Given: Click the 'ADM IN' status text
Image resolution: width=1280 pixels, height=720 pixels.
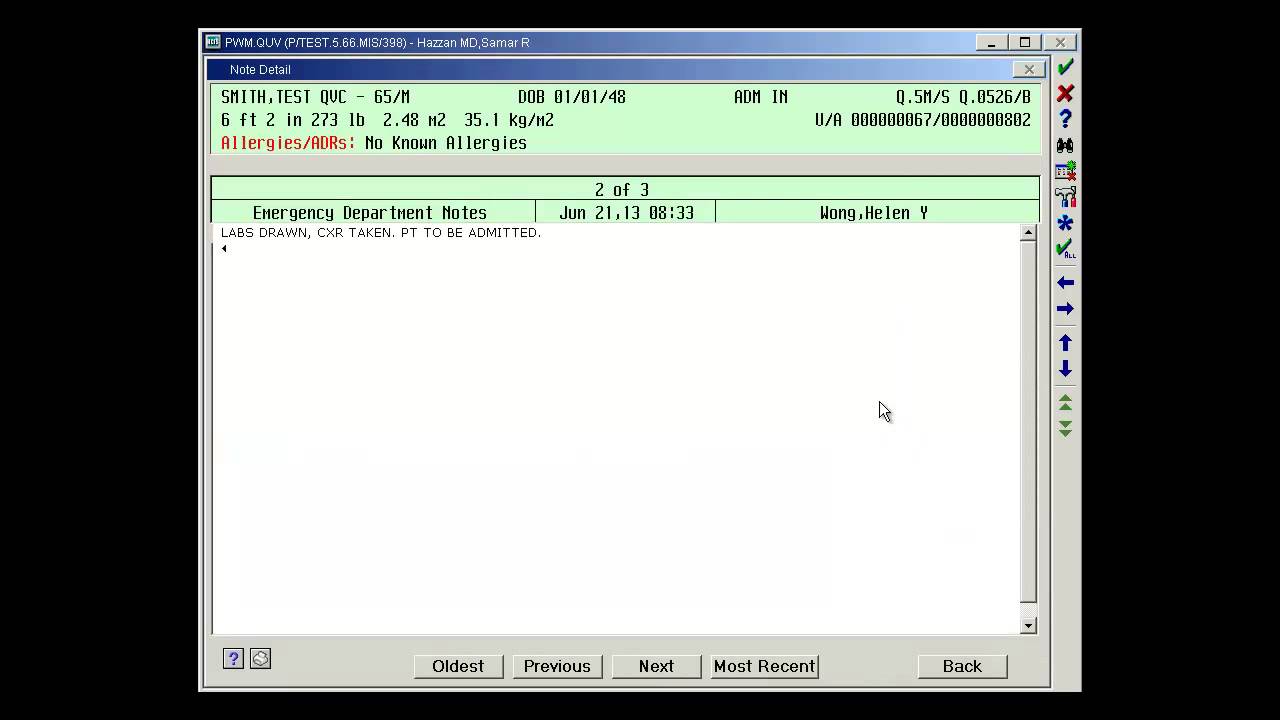Looking at the screenshot, I should pos(761,97).
